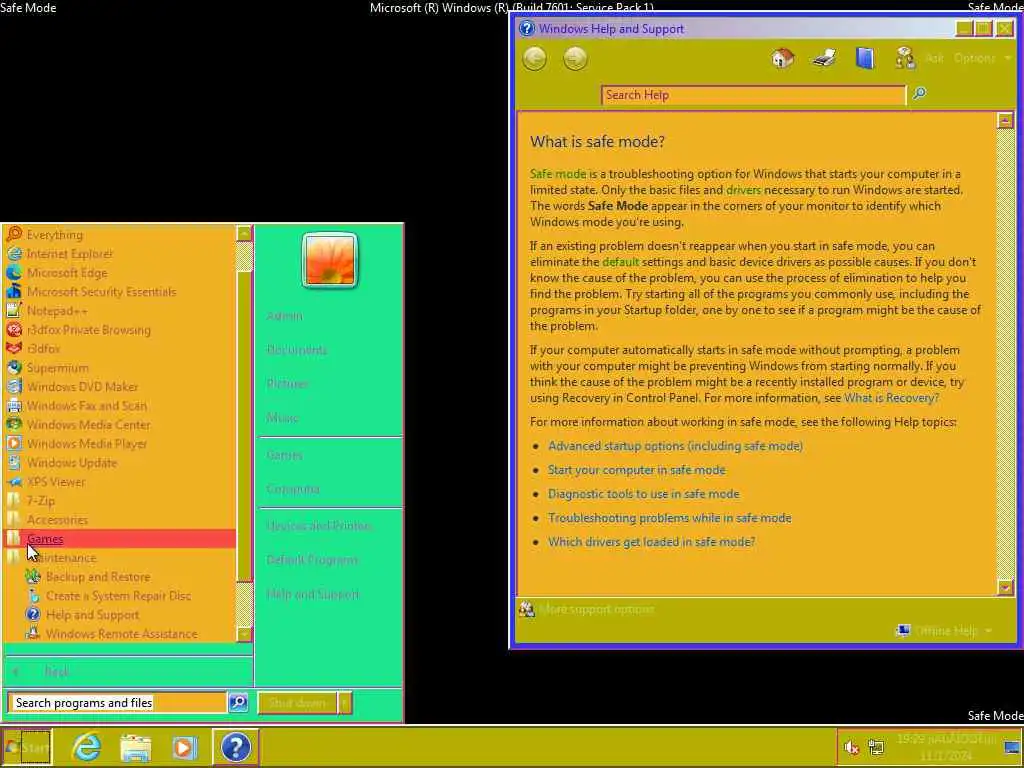
Task: Open Which drivers get loaded in safe mode?
Action: coord(651,542)
